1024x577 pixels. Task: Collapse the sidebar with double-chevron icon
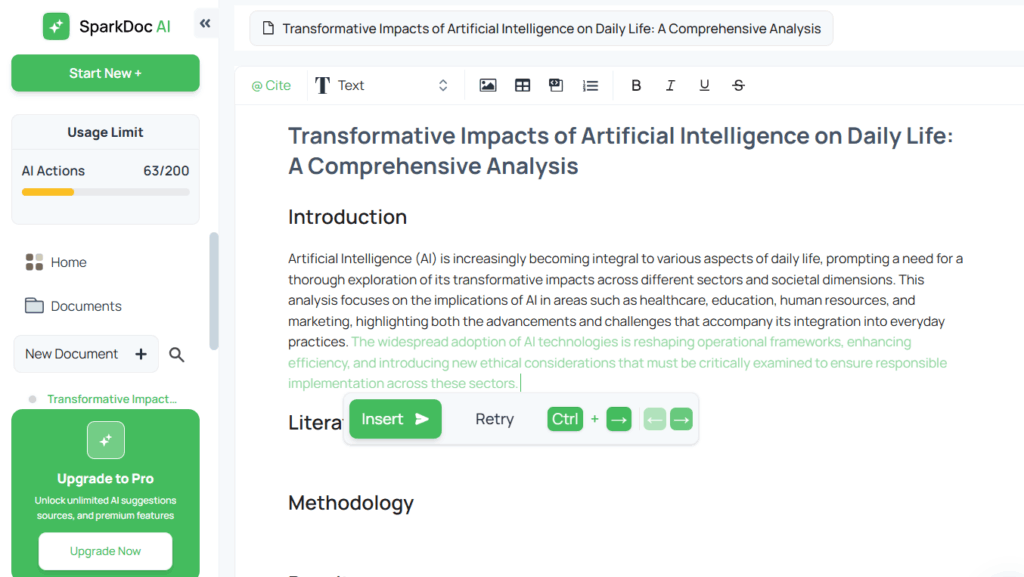coord(205,23)
